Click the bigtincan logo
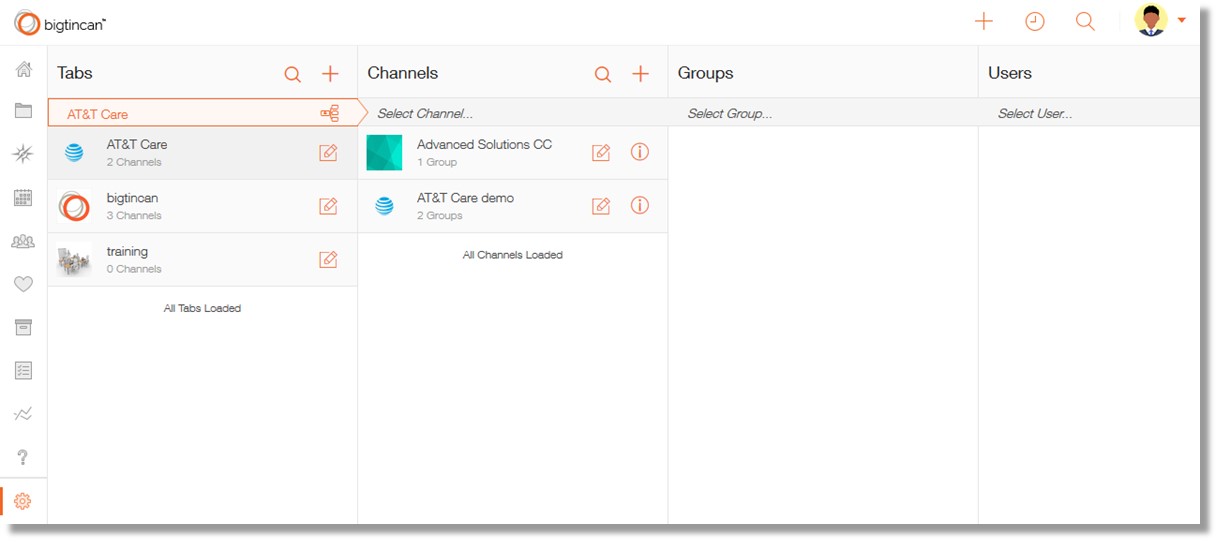 (x=60, y=23)
